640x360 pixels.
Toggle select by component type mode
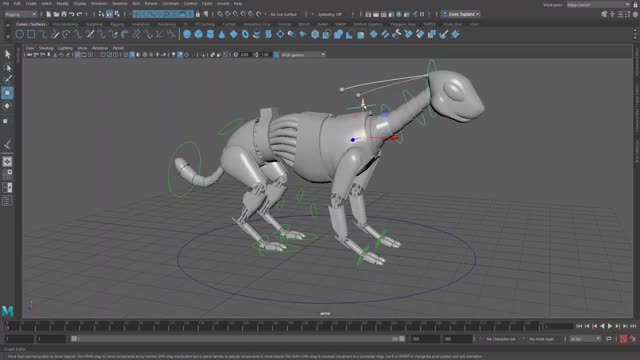tap(117, 14)
